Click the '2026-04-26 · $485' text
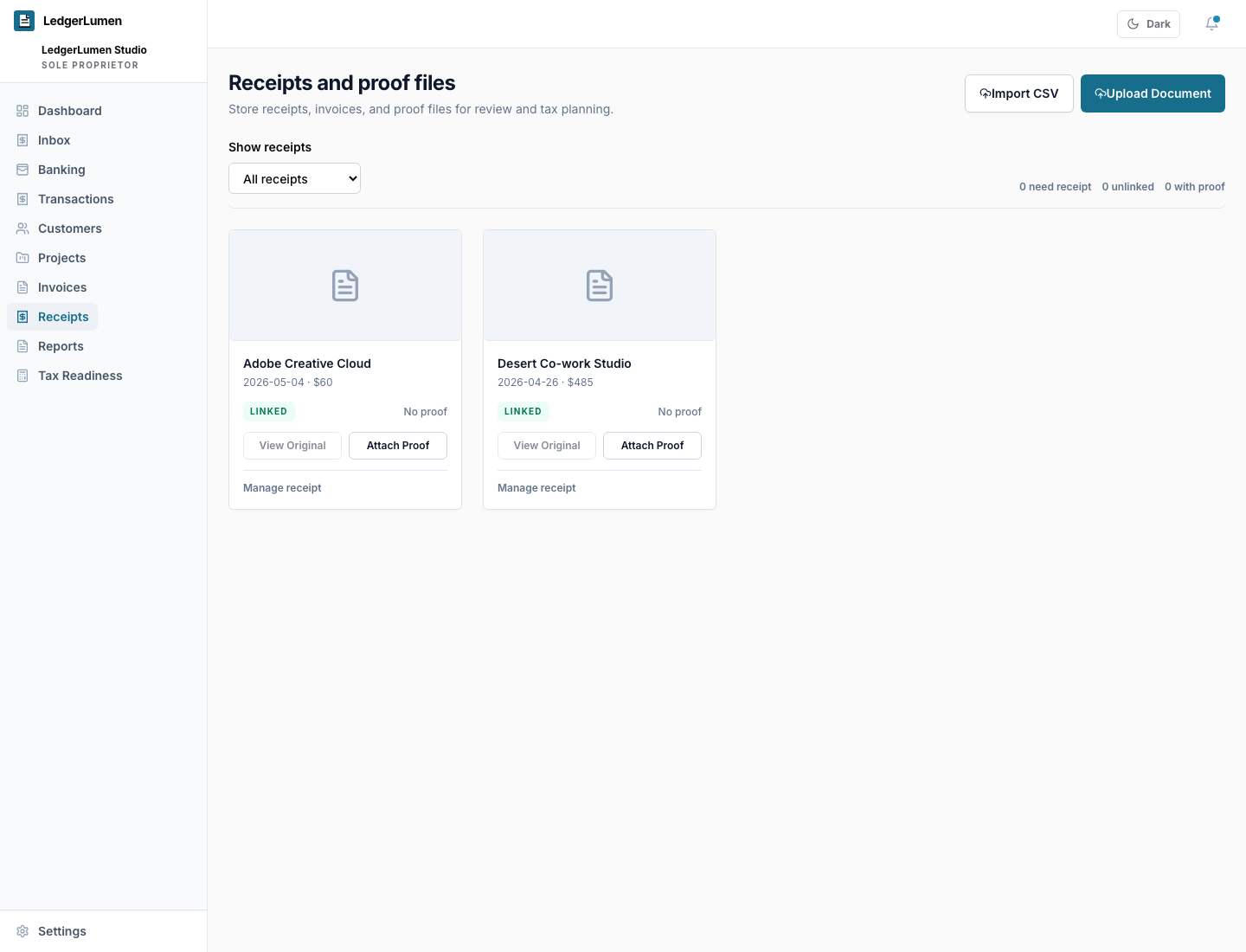The image size is (1246, 952). click(545, 383)
